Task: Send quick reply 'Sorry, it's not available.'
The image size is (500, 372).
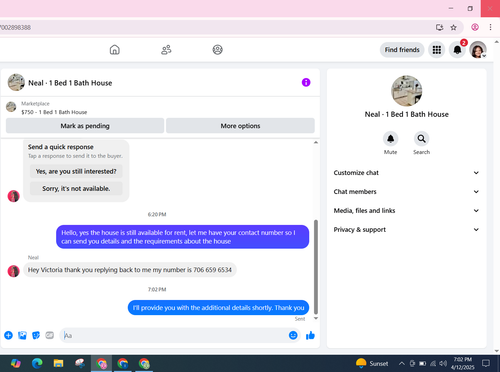Action: point(76,188)
